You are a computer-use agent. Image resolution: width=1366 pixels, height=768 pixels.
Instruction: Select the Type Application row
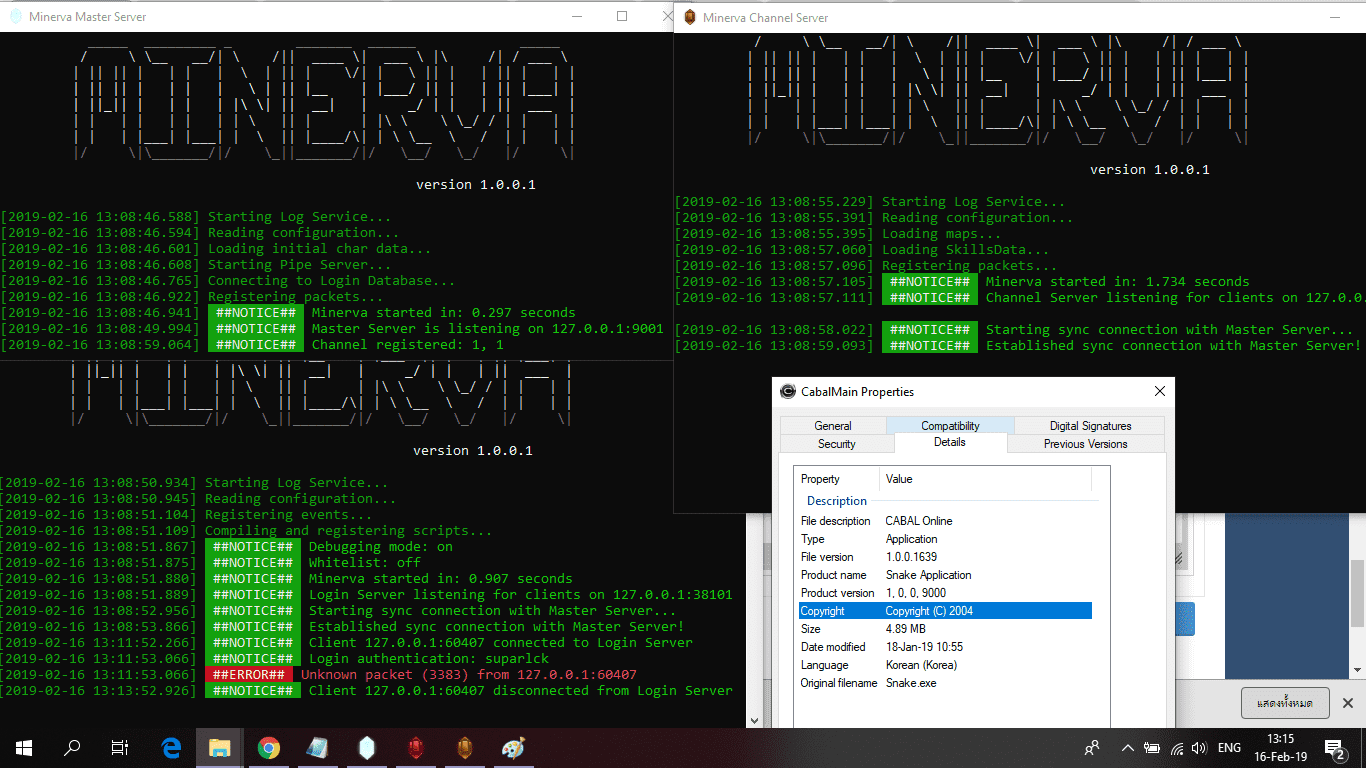(x=945, y=539)
